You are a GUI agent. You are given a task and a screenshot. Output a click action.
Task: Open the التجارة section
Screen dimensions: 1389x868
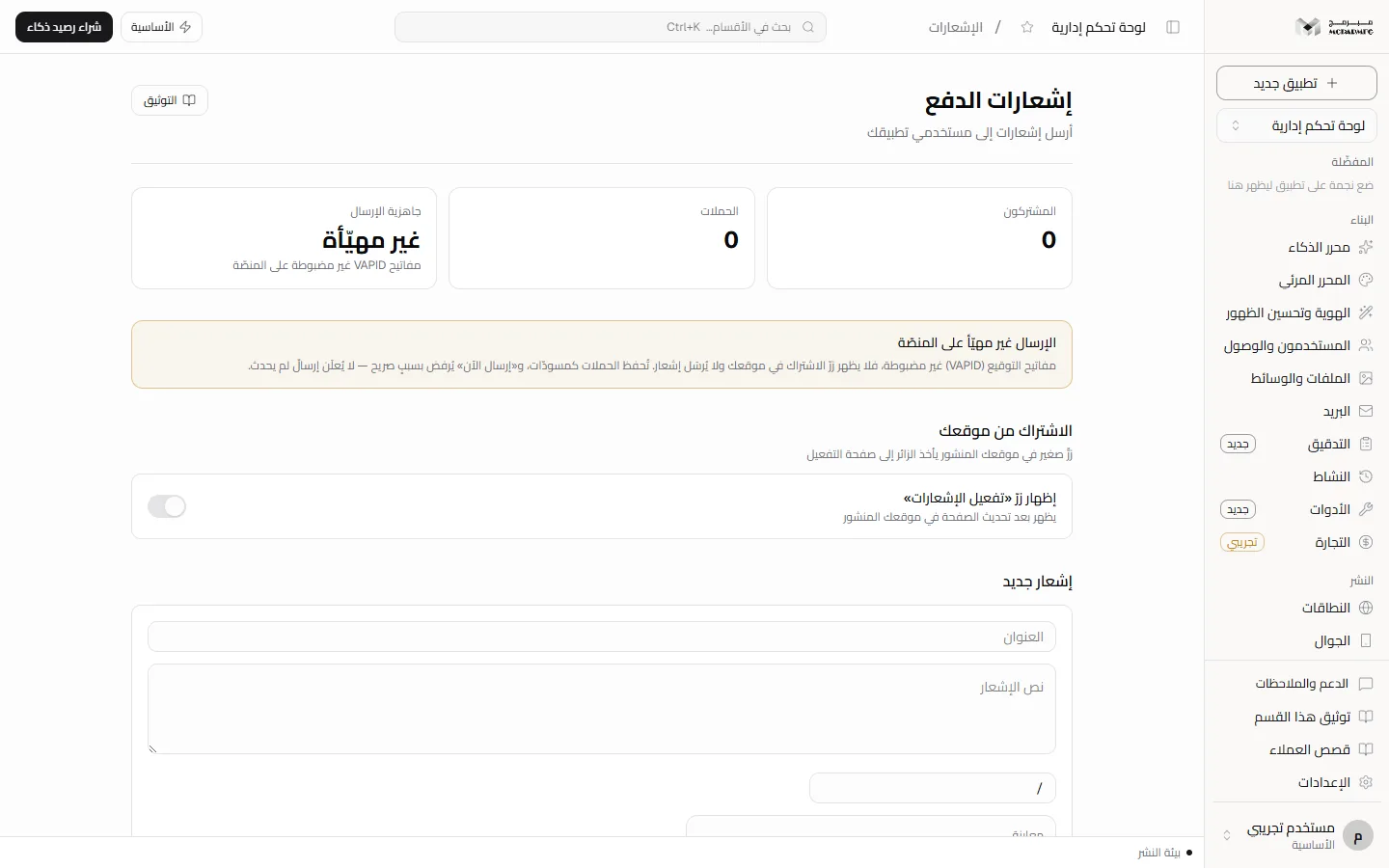point(1296,543)
